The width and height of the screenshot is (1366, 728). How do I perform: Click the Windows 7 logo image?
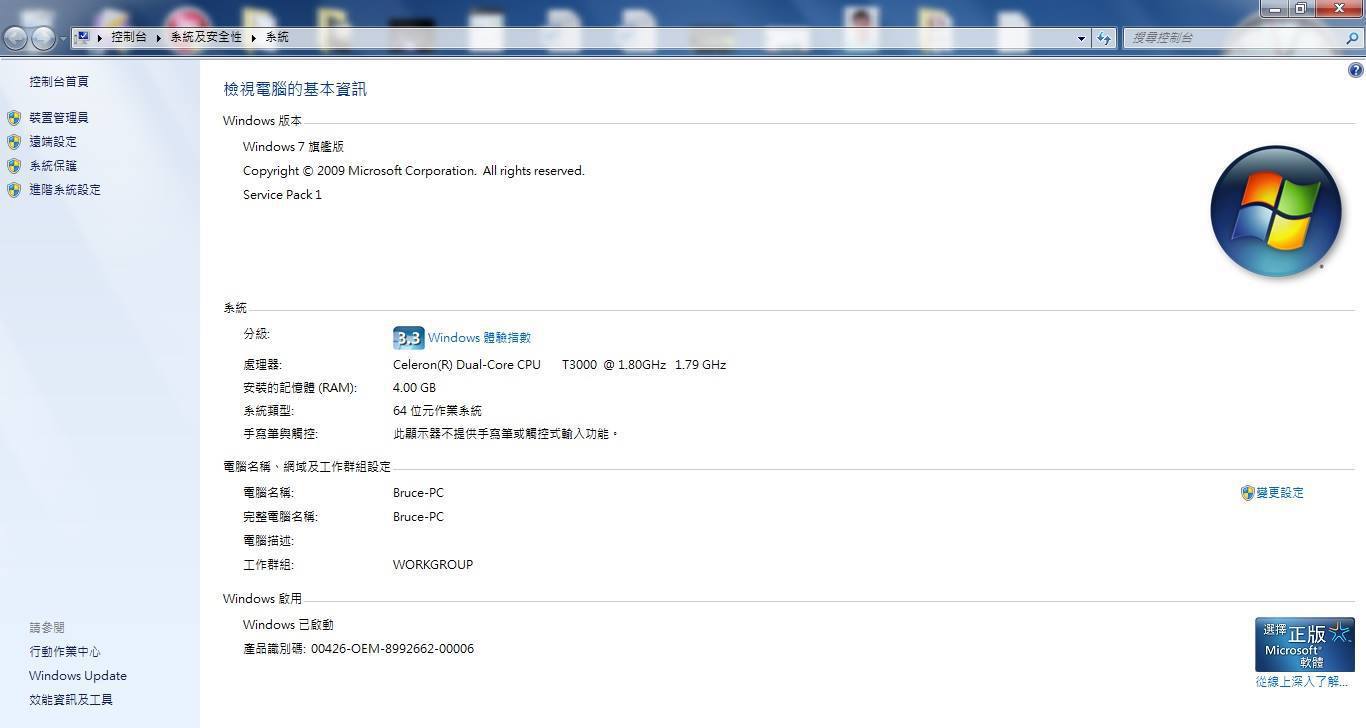coord(1275,211)
